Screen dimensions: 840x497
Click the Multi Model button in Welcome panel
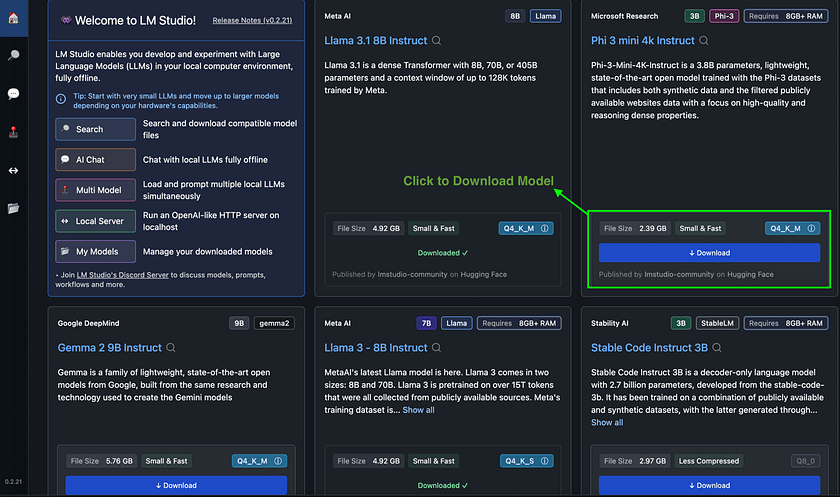click(x=95, y=190)
